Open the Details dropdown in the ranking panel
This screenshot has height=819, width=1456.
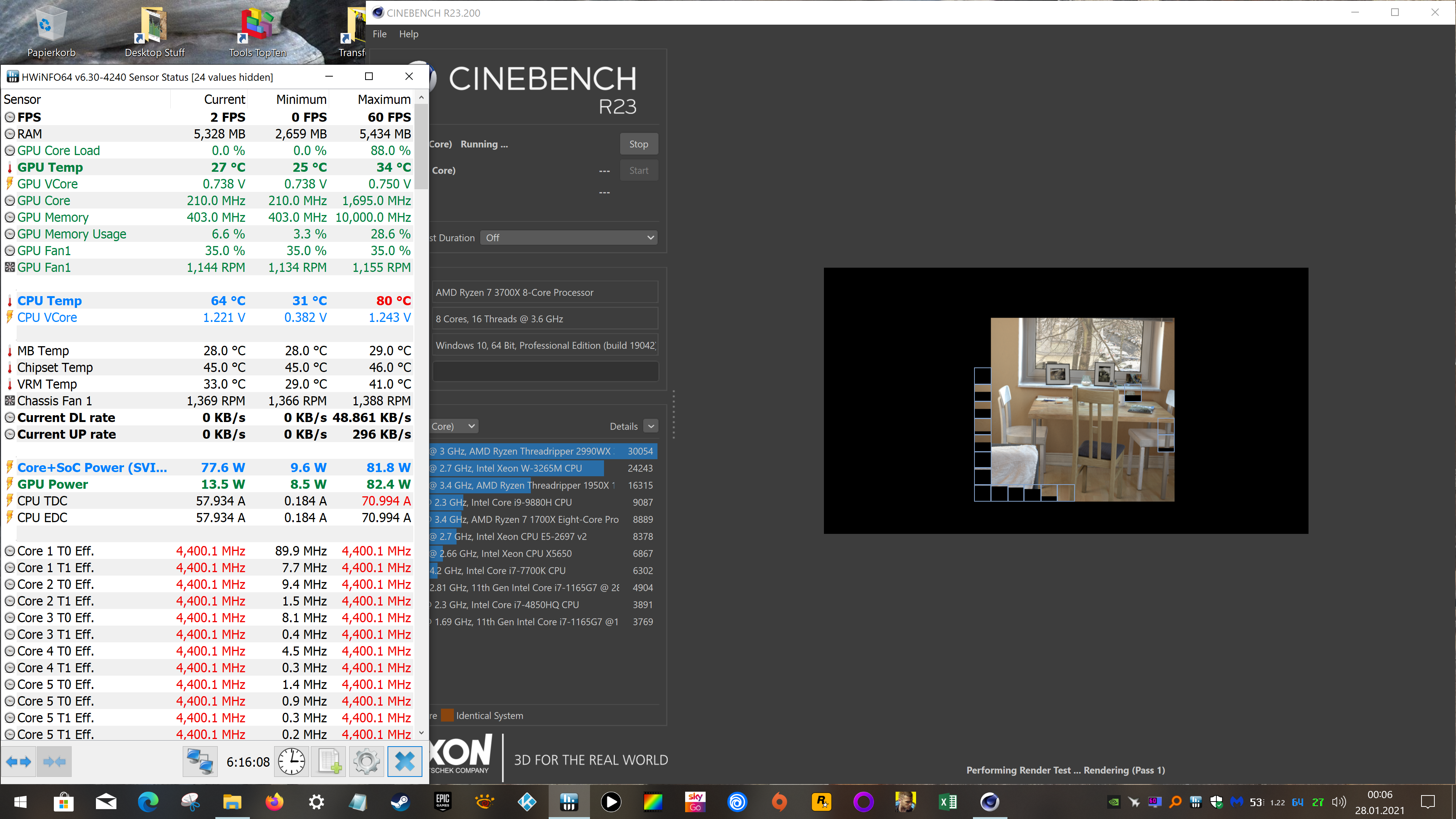(651, 426)
